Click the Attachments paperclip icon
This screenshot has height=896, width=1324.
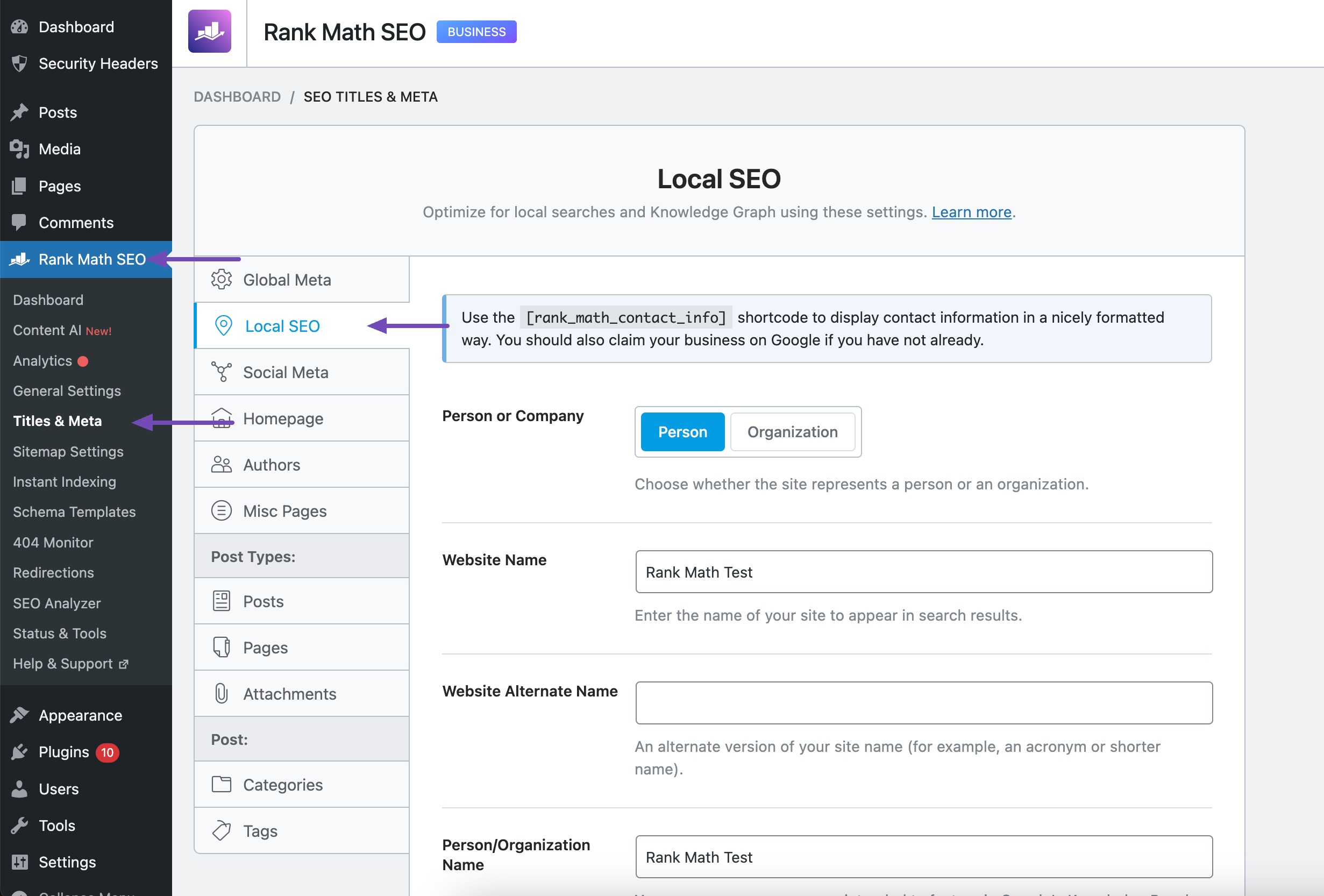pyautogui.click(x=221, y=694)
